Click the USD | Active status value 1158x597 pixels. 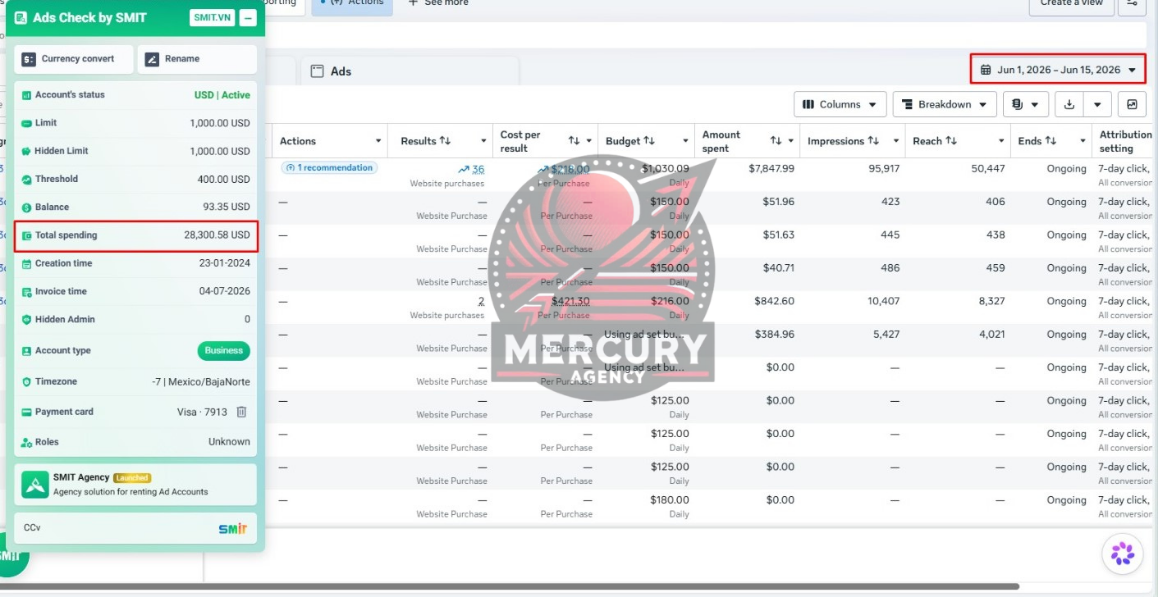pyautogui.click(x=222, y=95)
